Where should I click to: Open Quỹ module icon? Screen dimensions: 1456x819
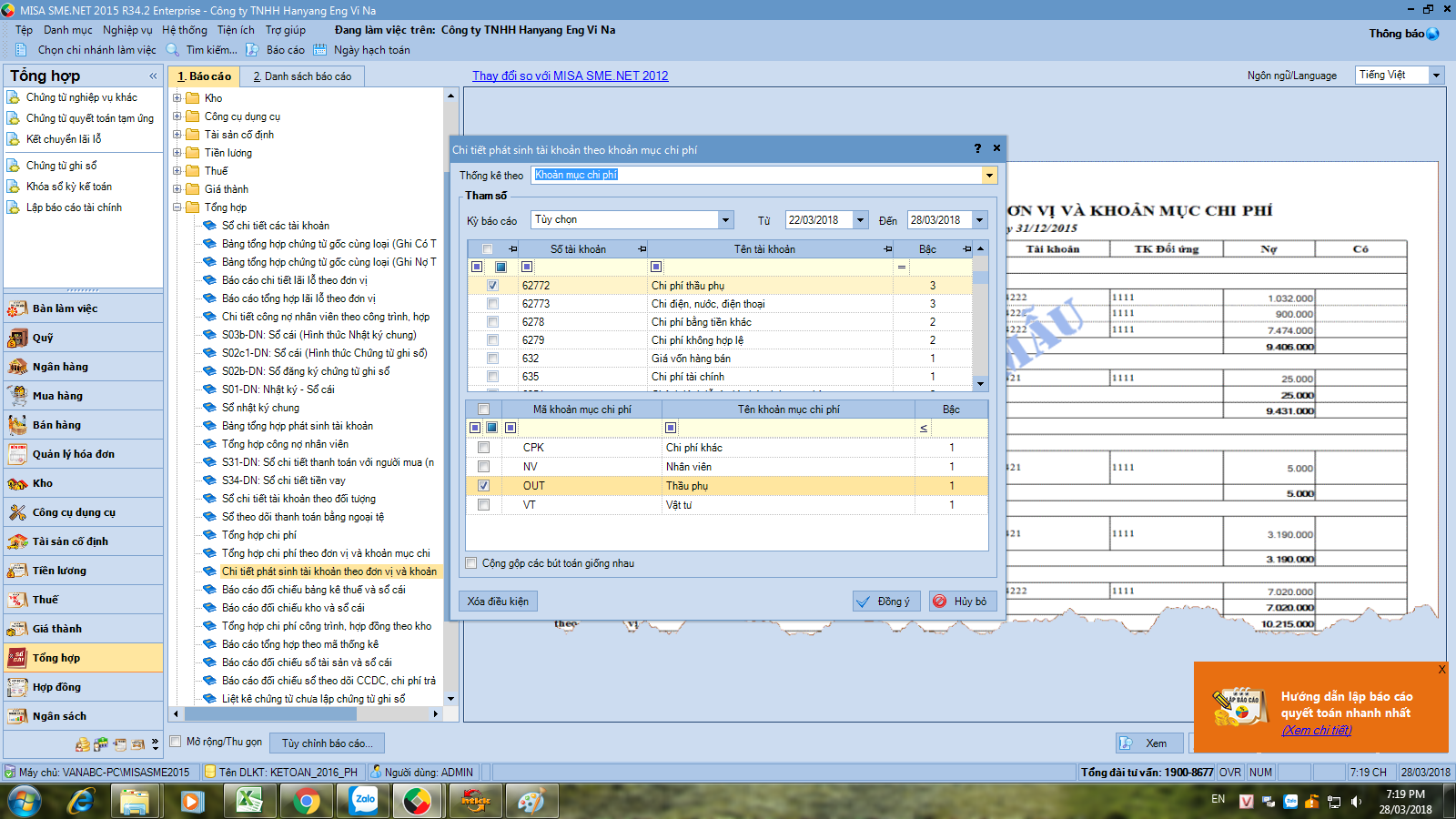tap(17, 338)
